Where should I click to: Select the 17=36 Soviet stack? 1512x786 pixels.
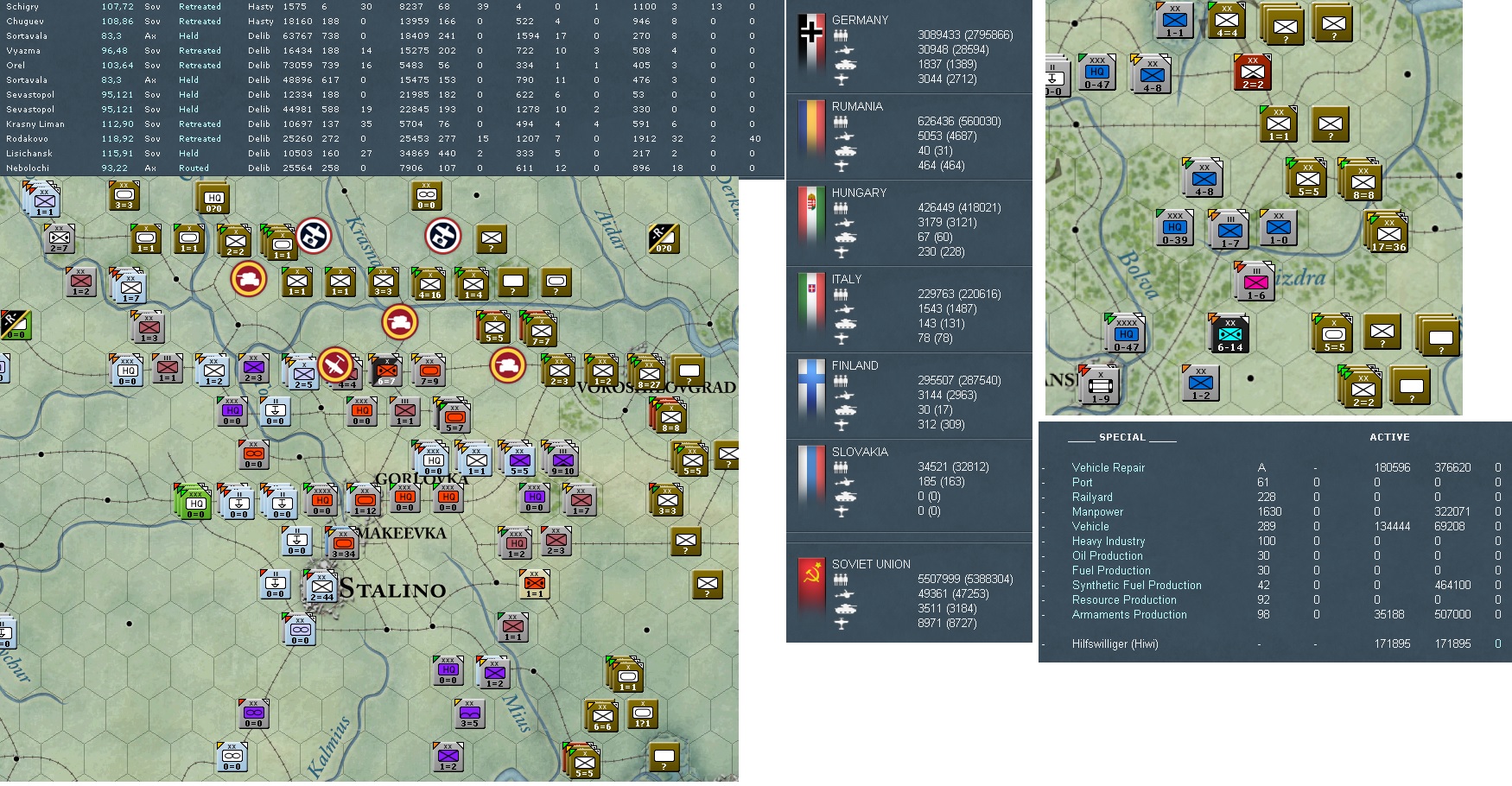(x=1388, y=232)
